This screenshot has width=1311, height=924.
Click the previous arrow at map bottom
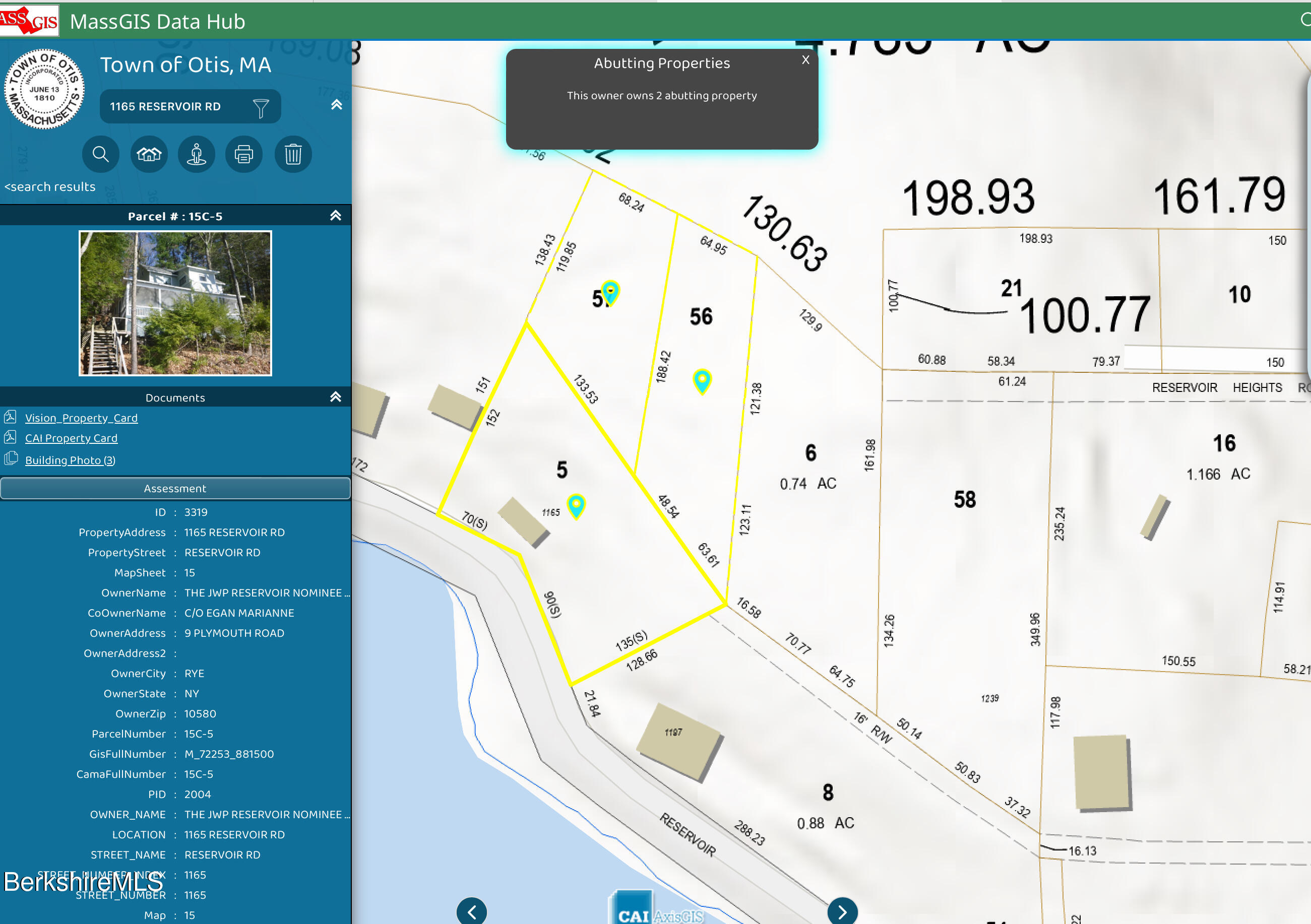(472, 911)
